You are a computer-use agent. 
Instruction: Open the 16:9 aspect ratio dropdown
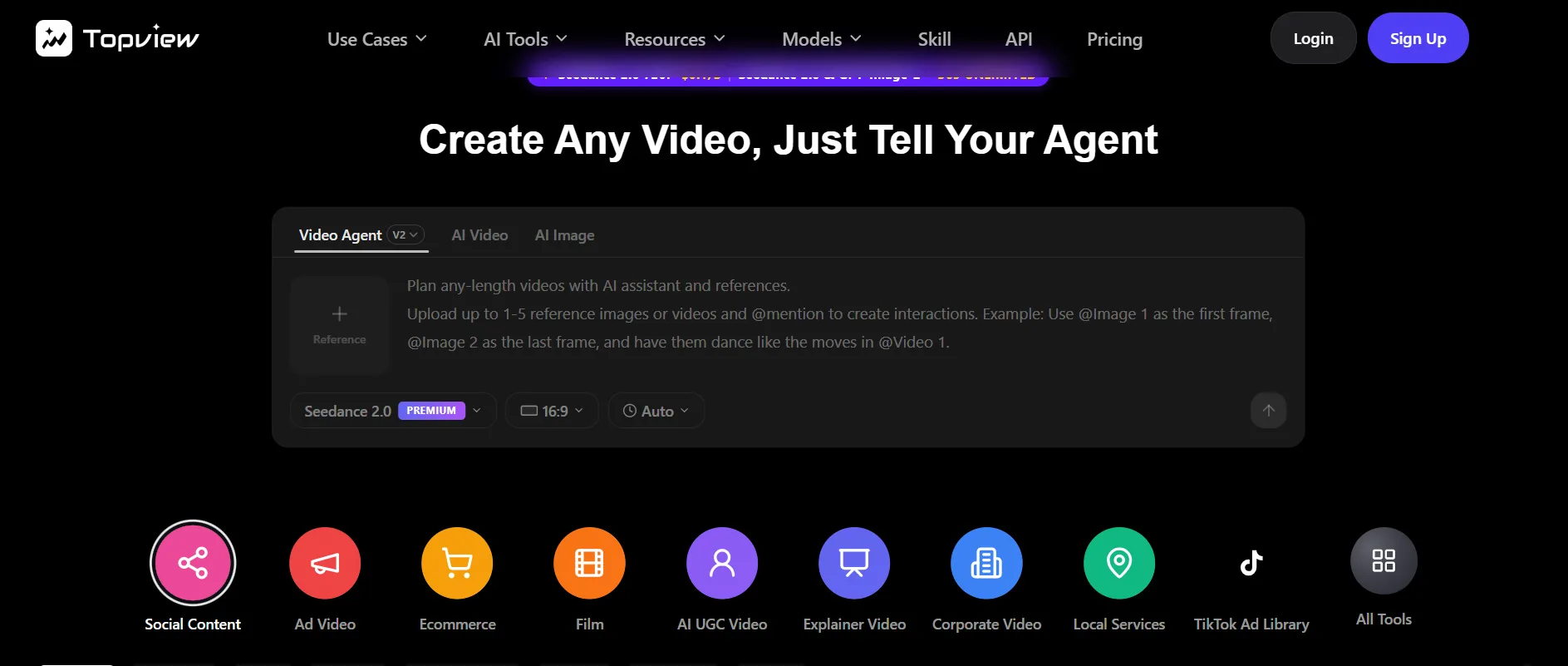coord(552,411)
